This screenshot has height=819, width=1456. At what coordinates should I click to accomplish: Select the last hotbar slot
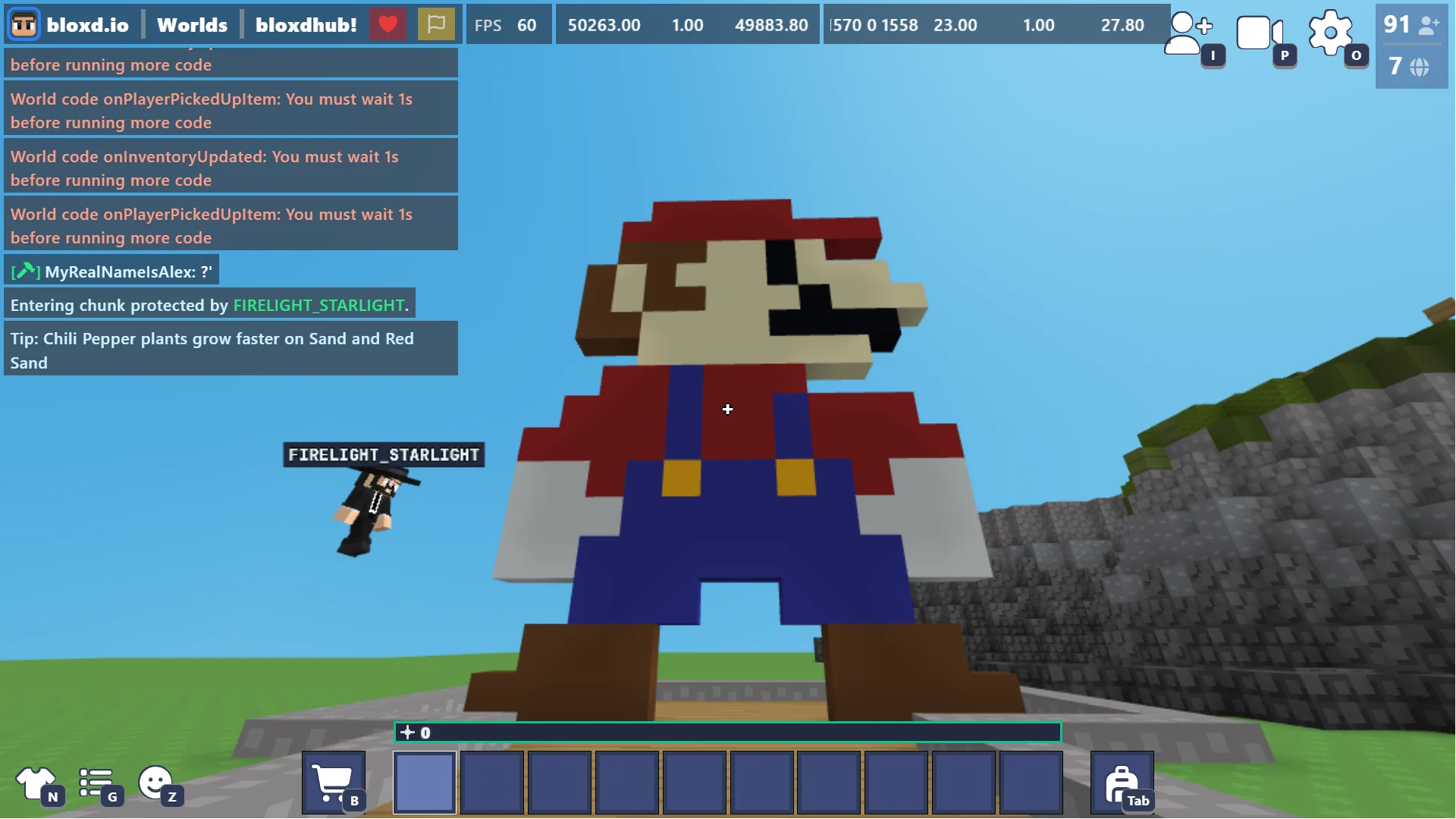pyautogui.click(x=1031, y=783)
